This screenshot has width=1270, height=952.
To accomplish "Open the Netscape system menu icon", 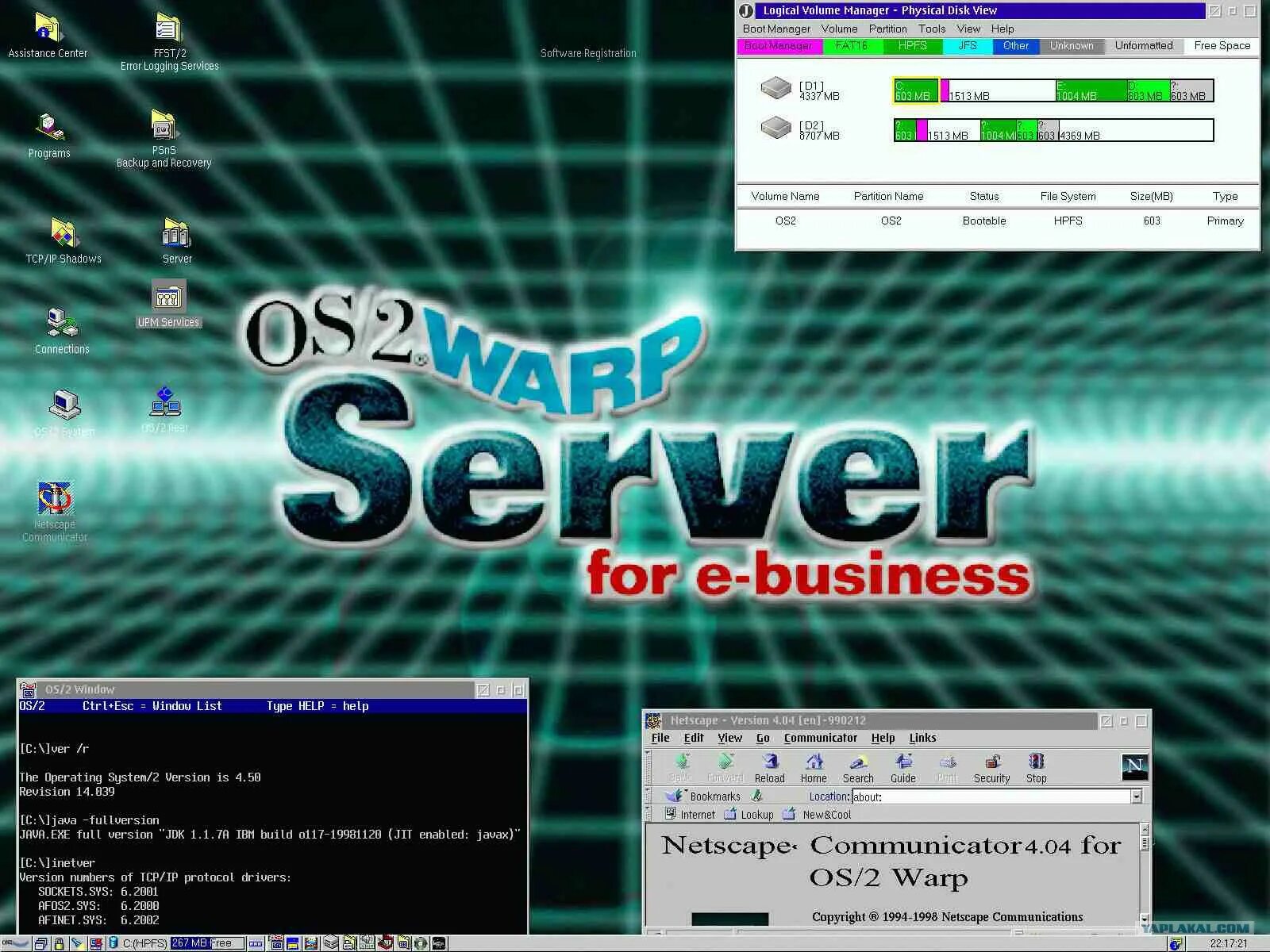I will [x=654, y=720].
